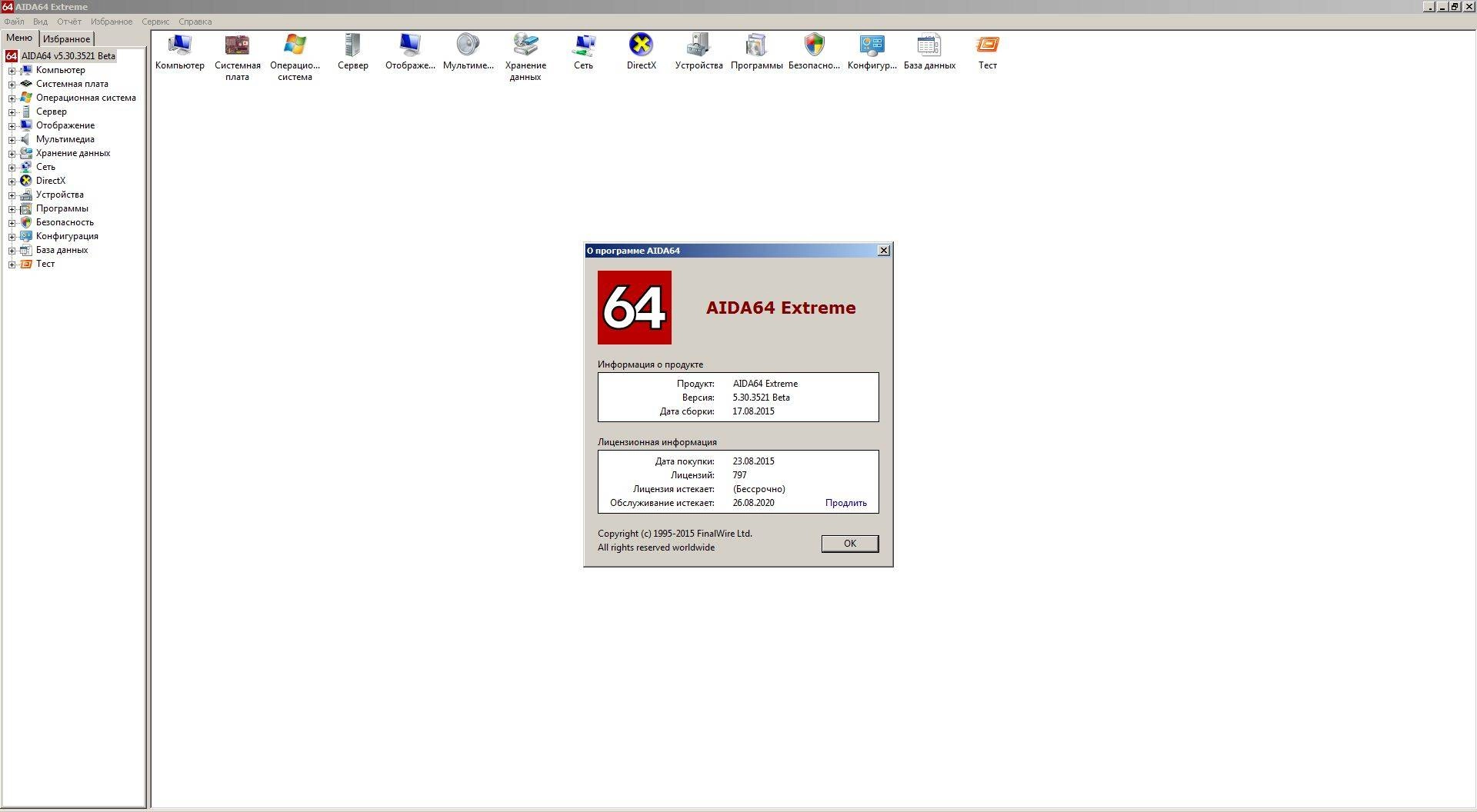Select AIDA64 v5.30.3521 Beta root node
Screen dimensions: 1477x812
coord(68,56)
